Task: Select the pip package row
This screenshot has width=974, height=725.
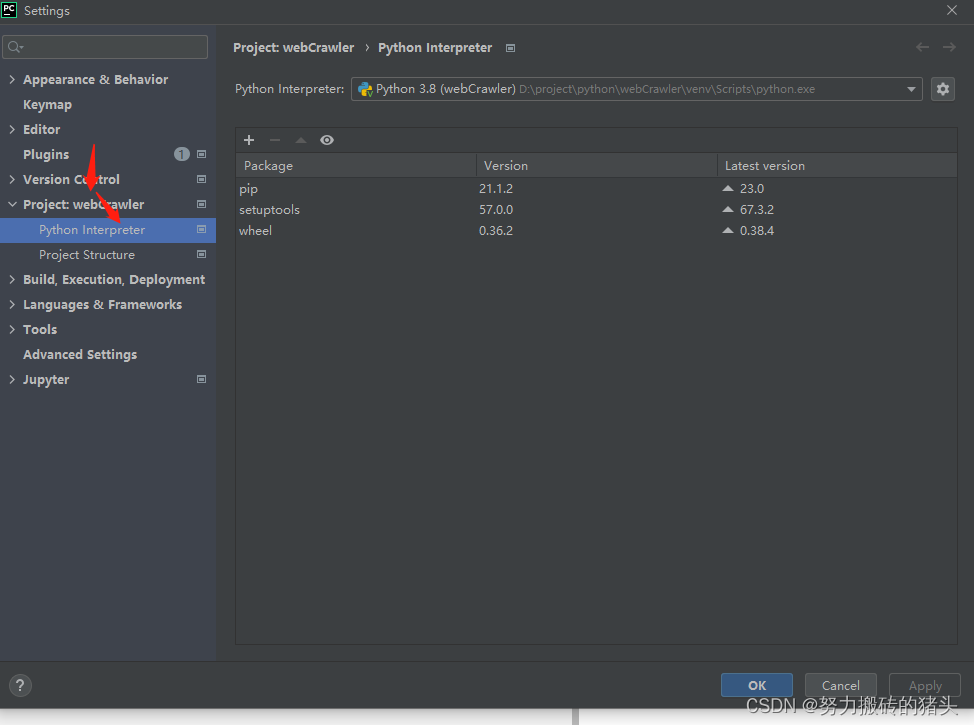Action: tap(596, 188)
